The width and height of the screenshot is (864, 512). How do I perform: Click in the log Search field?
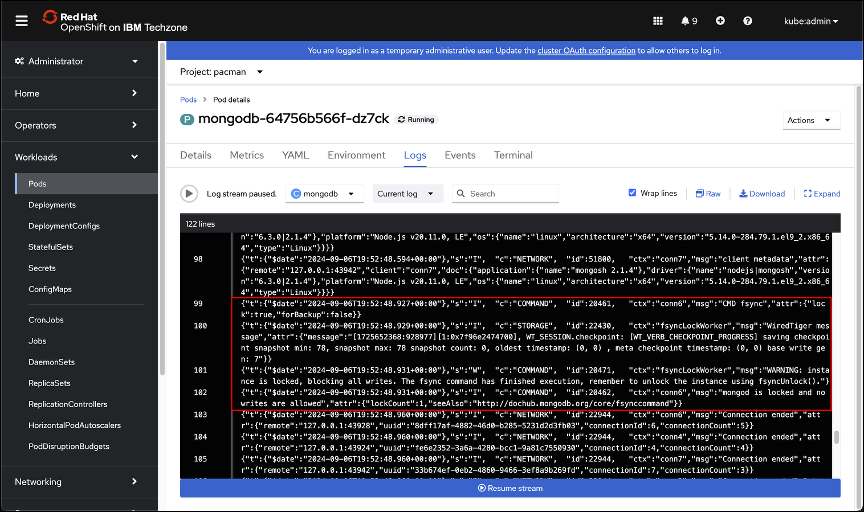click(x=510, y=194)
